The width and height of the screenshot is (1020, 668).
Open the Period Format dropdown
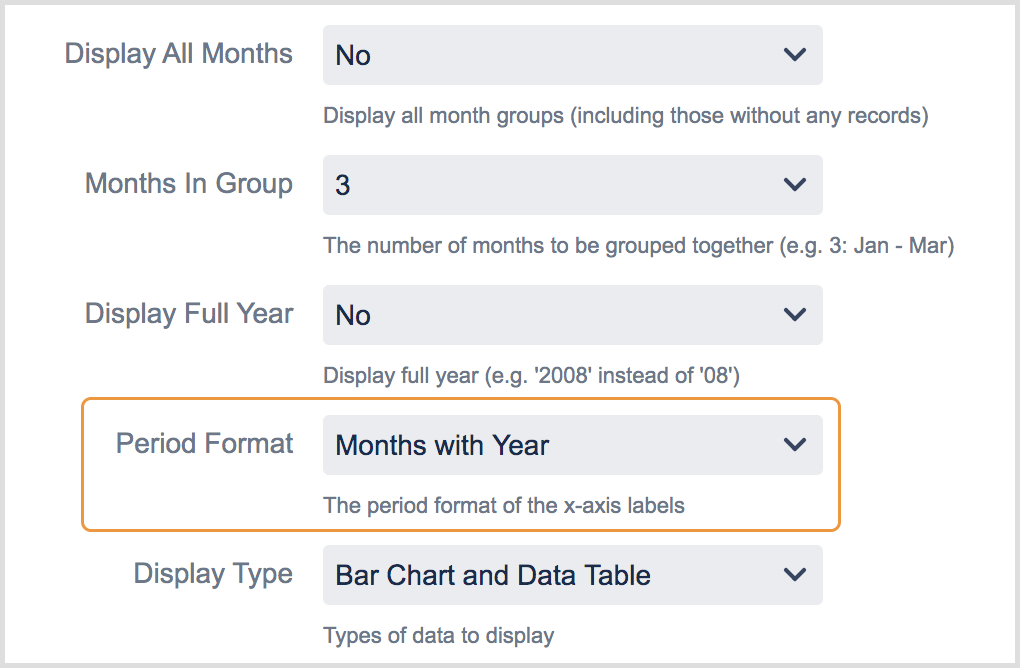coord(571,445)
